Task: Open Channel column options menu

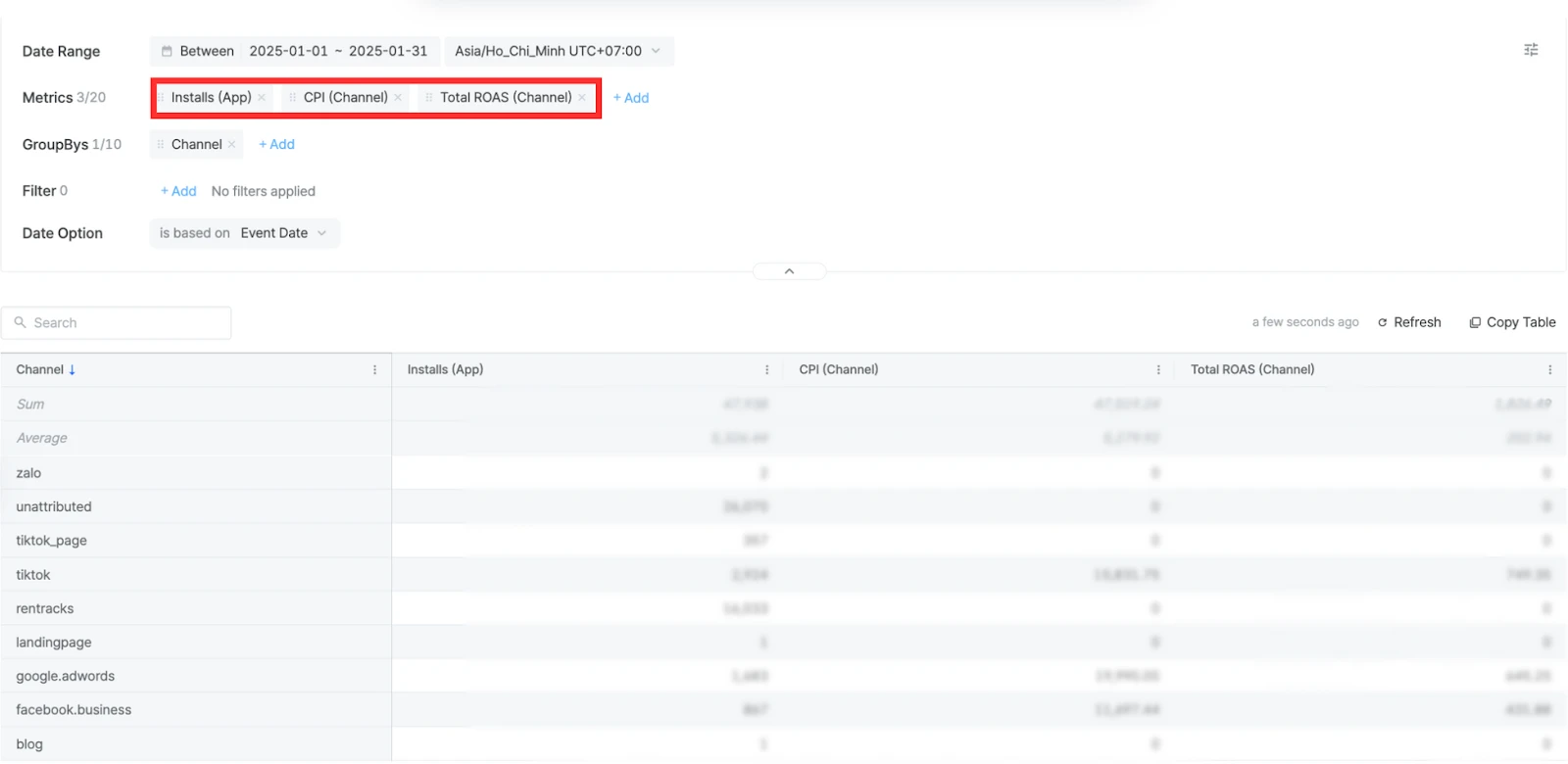Action: pyautogui.click(x=374, y=370)
